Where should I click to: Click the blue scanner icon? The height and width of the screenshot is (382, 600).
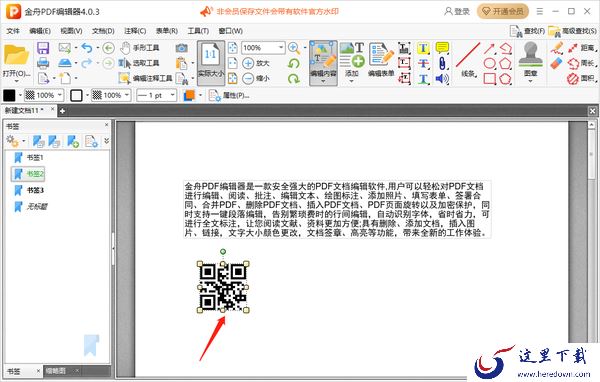[65, 63]
